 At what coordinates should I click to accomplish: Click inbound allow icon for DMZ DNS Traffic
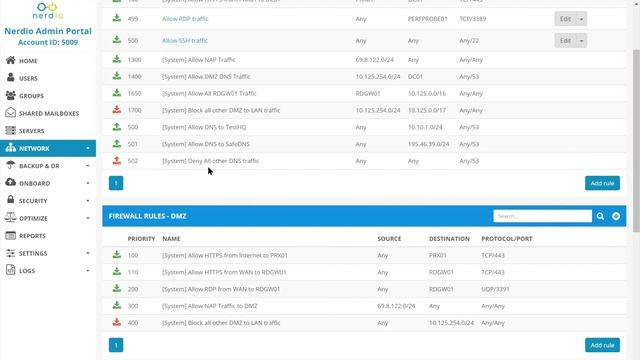[x=117, y=76]
